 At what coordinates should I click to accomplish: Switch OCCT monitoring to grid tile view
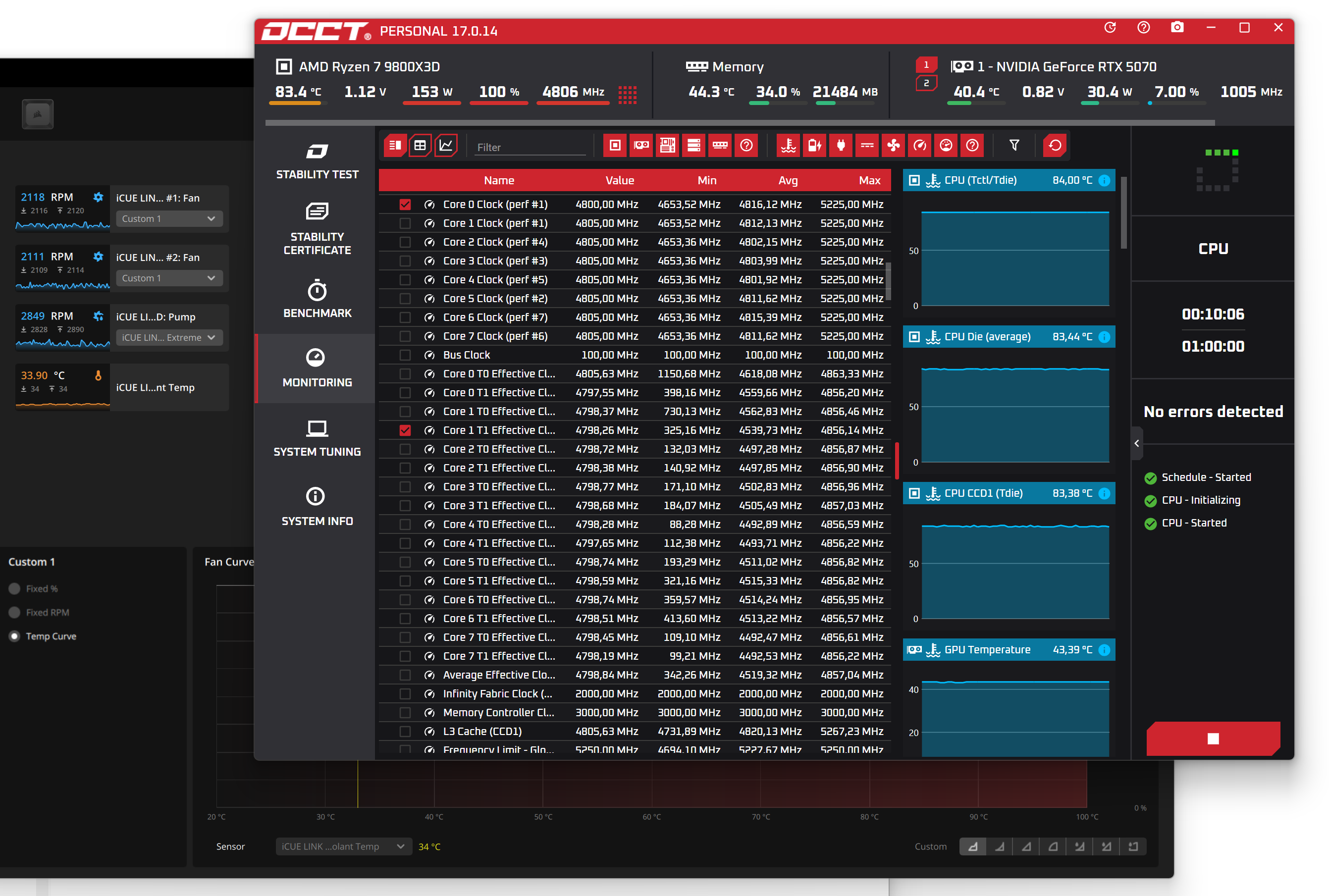coord(420,146)
